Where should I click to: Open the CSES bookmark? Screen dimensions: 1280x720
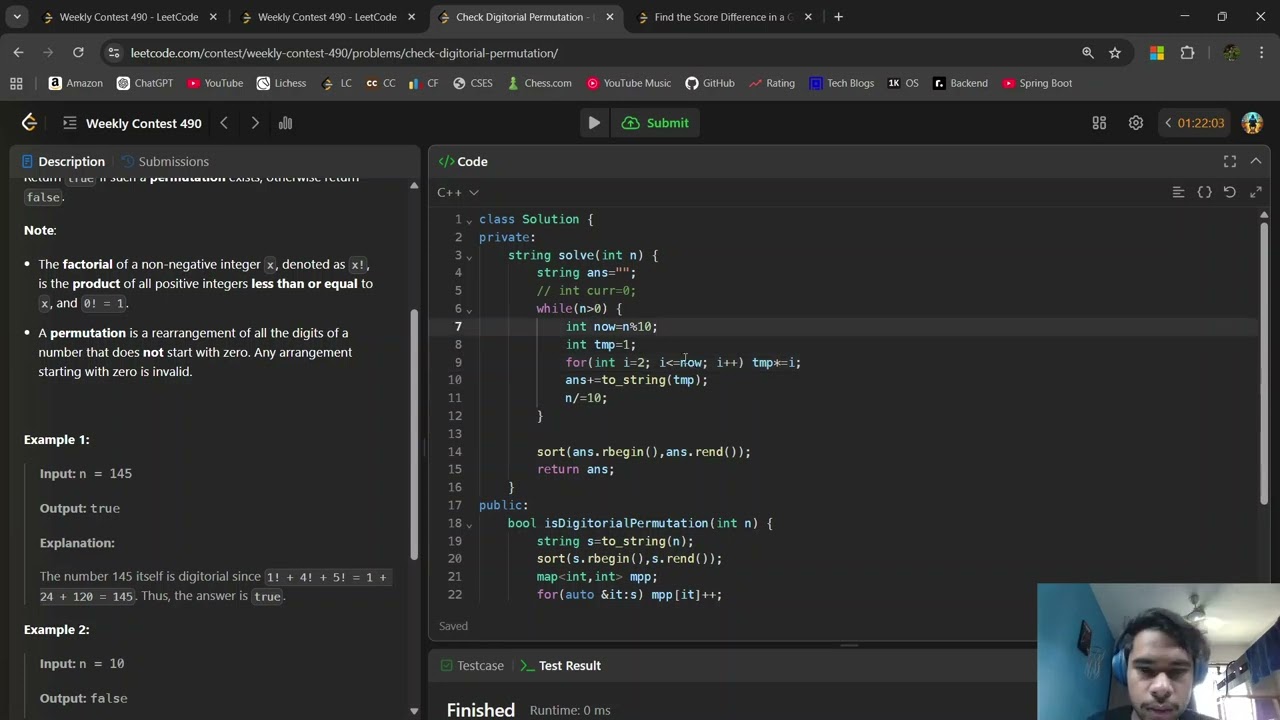(x=473, y=83)
